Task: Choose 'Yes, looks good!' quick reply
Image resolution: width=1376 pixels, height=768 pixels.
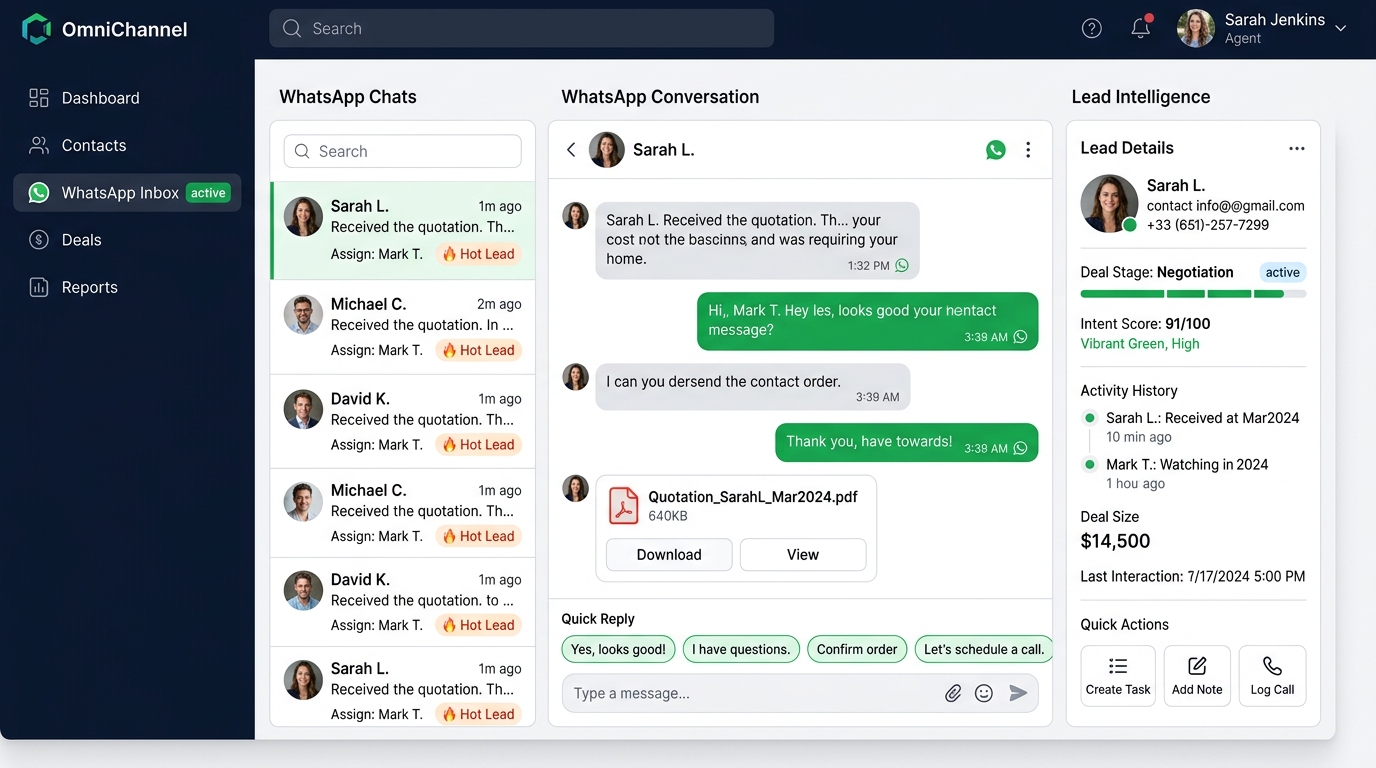Action: [x=618, y=649]
